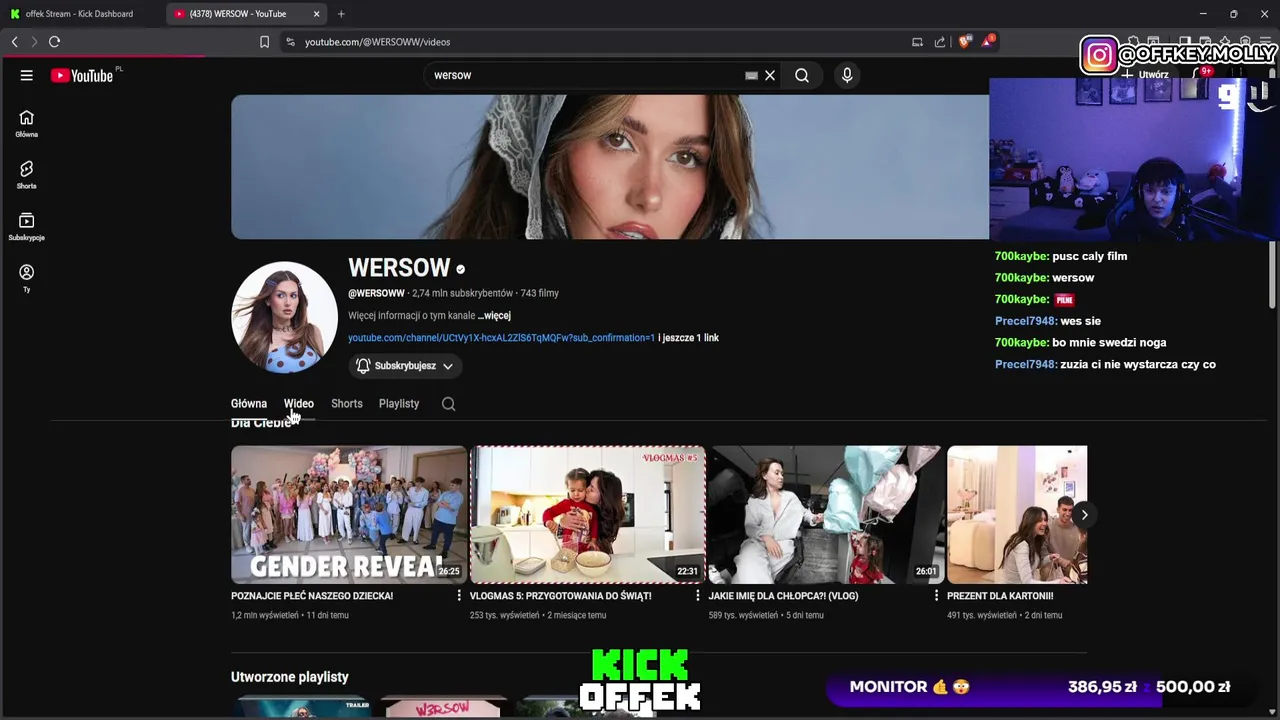Open the YouTube hamburger guide menu

27,75
